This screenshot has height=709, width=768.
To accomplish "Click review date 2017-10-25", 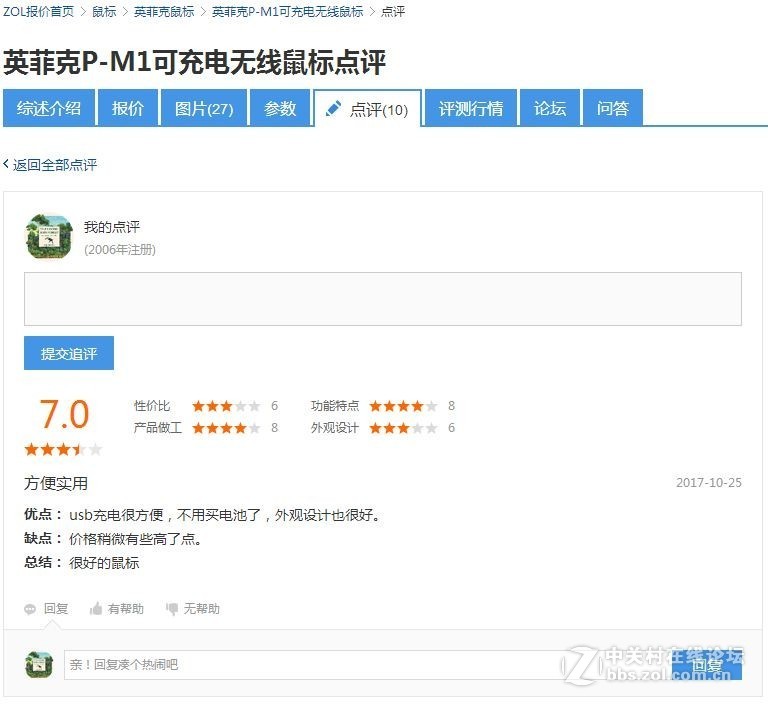I will (709, 483).
